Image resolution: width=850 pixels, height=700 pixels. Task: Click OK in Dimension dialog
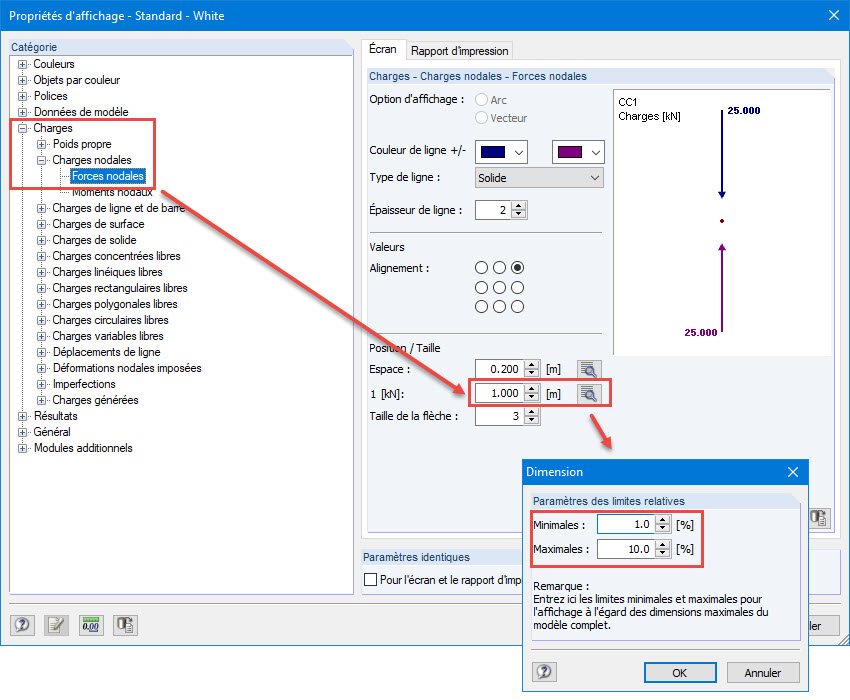tap(680, 672)
